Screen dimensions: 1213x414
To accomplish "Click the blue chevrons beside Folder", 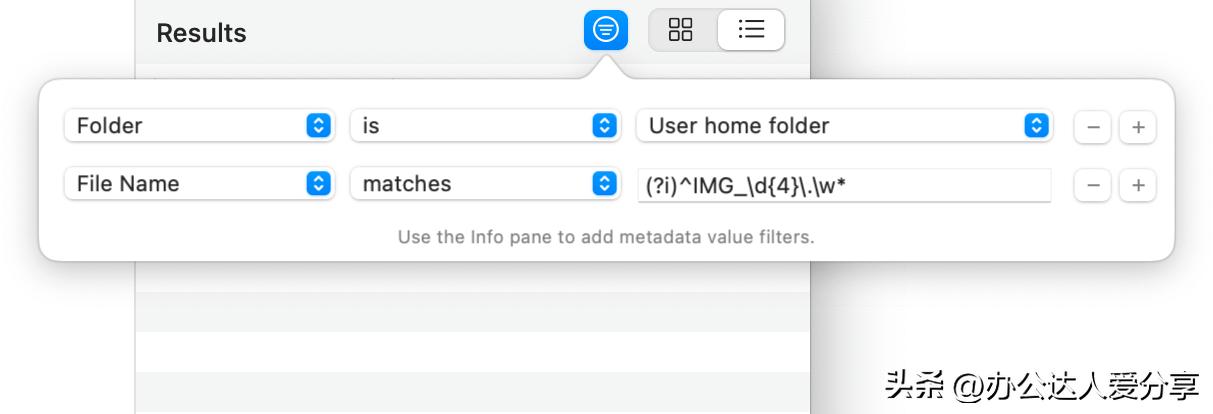I will tap(318, 126).
